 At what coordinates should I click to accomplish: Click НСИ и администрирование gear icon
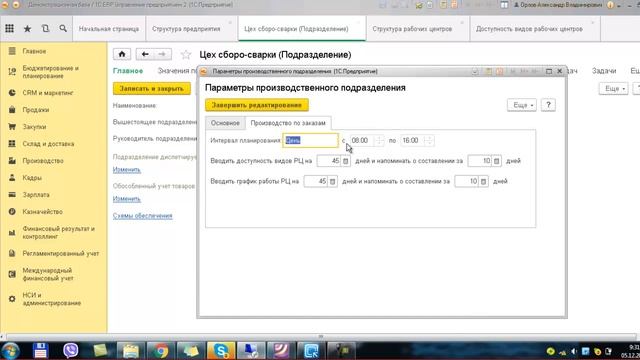tap(12, 299)
